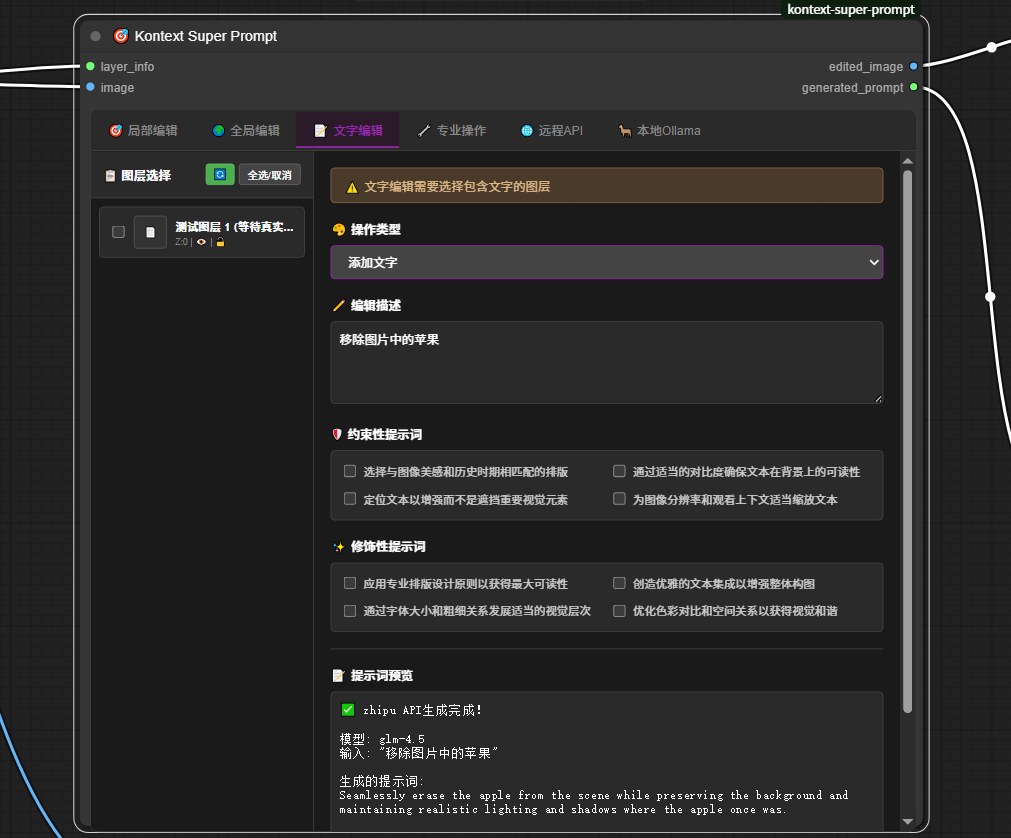Select the 文字编辑 tab
This screenshot has height=838, width=1011.
click(348, 130)
